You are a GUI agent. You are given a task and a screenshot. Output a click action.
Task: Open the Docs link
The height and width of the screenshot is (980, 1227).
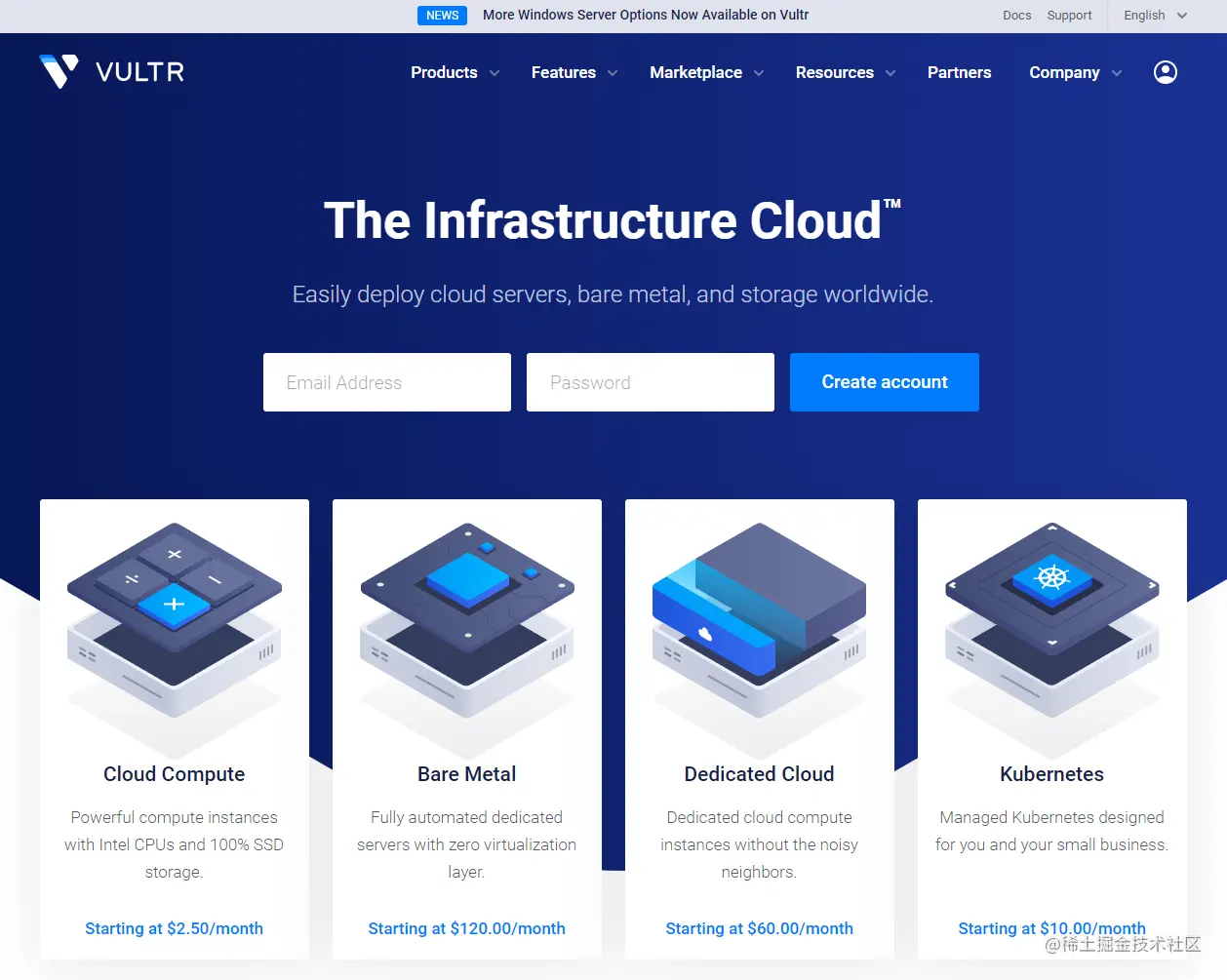coord(1016,16)
